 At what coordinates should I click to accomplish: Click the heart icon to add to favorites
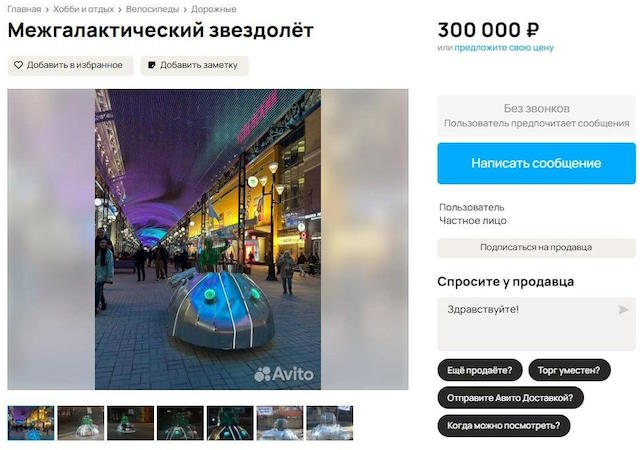pyautogui.click(x=18, y=65)
